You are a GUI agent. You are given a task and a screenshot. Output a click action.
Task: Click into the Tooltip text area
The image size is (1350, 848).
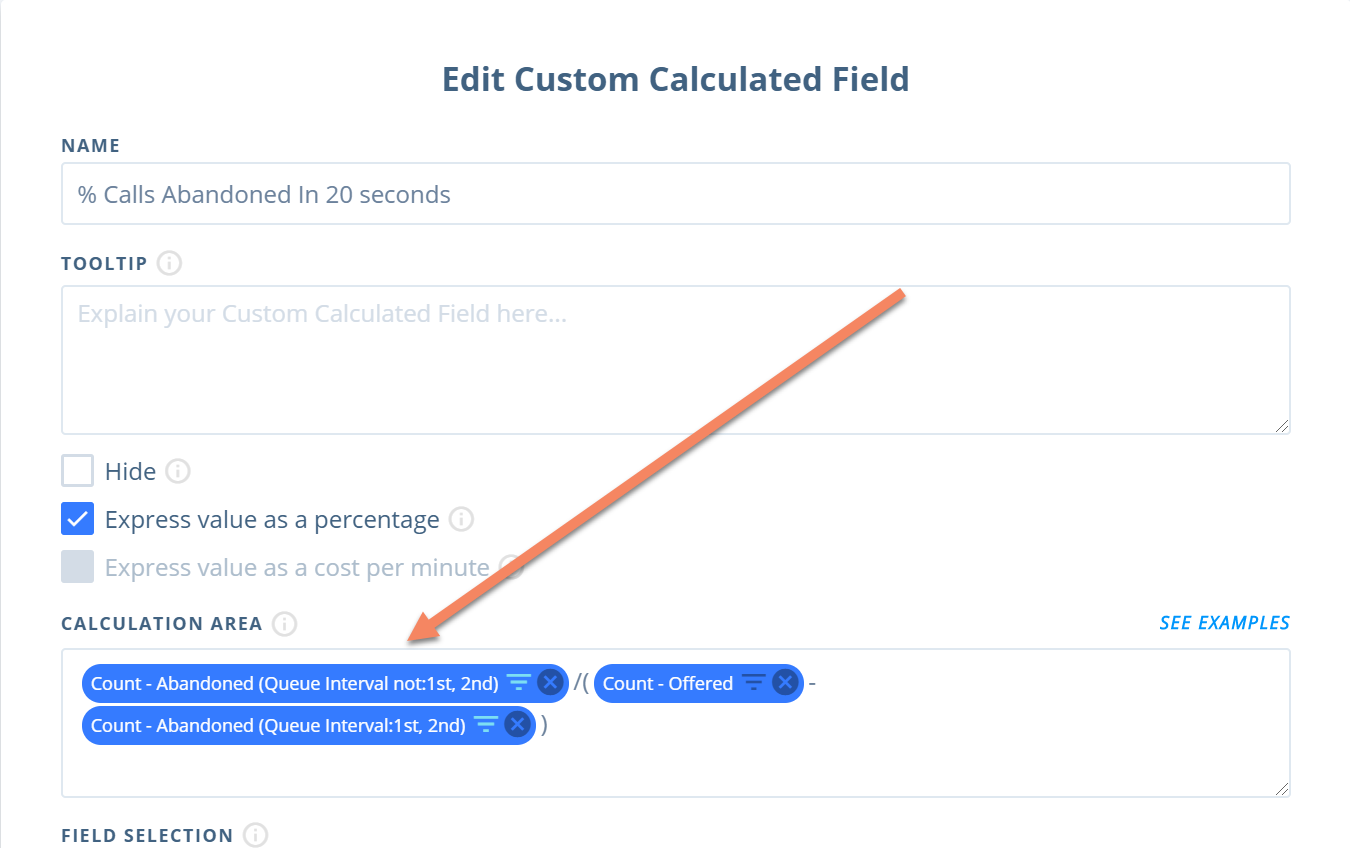tap(676, 360)
